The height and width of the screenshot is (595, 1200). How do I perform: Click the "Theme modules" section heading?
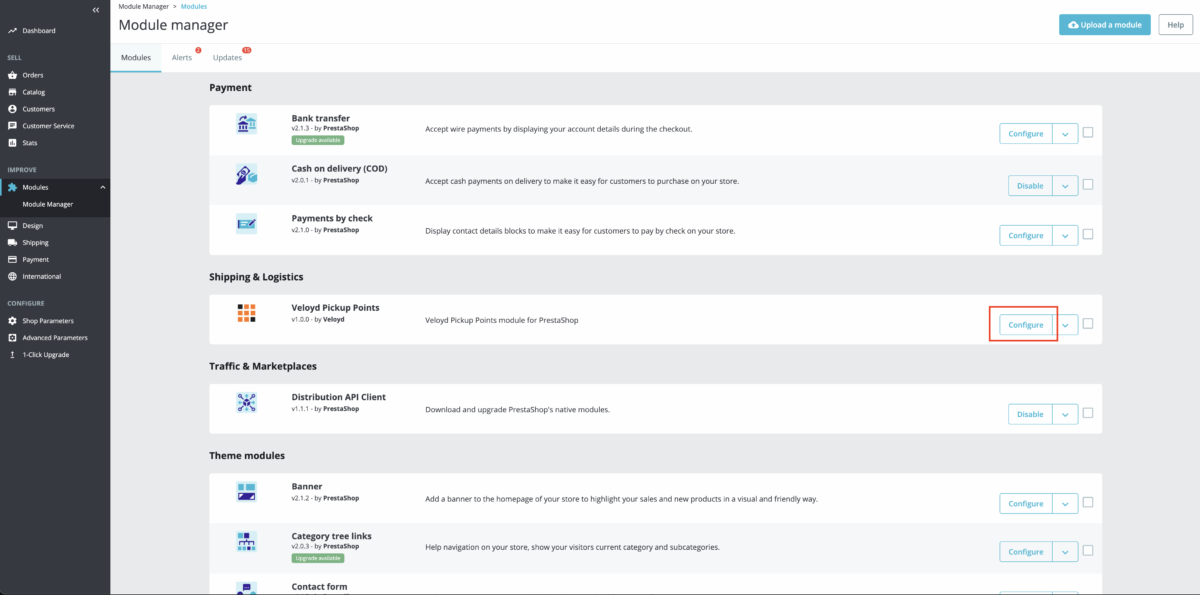pyautogui.click(x=247, y=455)
